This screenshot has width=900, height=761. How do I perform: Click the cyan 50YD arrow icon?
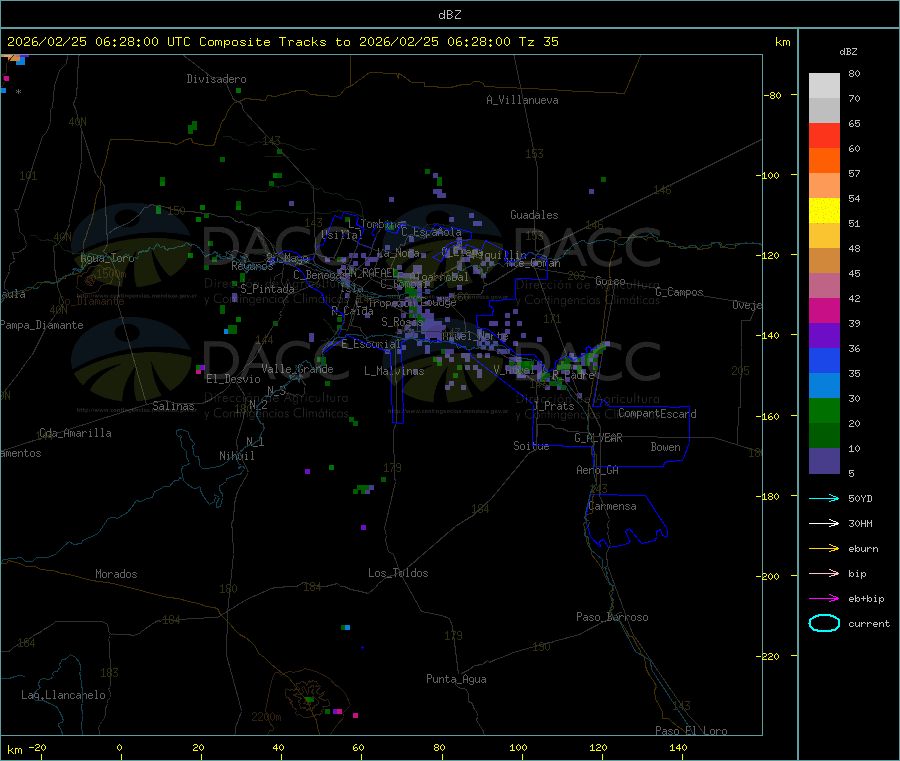[824, 498]
